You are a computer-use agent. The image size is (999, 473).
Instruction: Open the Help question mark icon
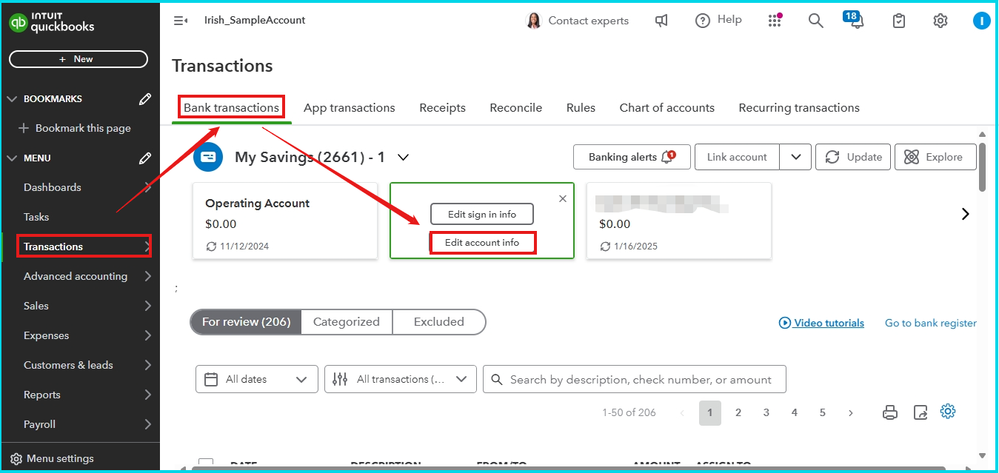(702, 21)
